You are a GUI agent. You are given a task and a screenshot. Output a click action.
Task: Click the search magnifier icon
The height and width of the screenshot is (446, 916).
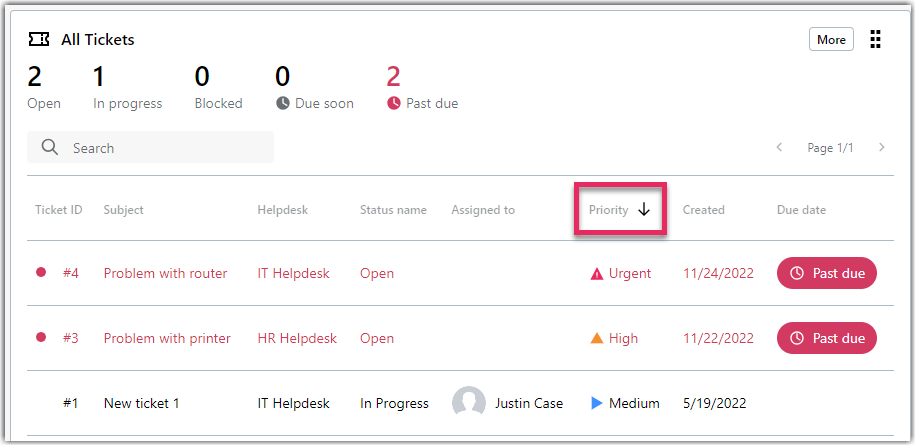(x=50, y=147)
